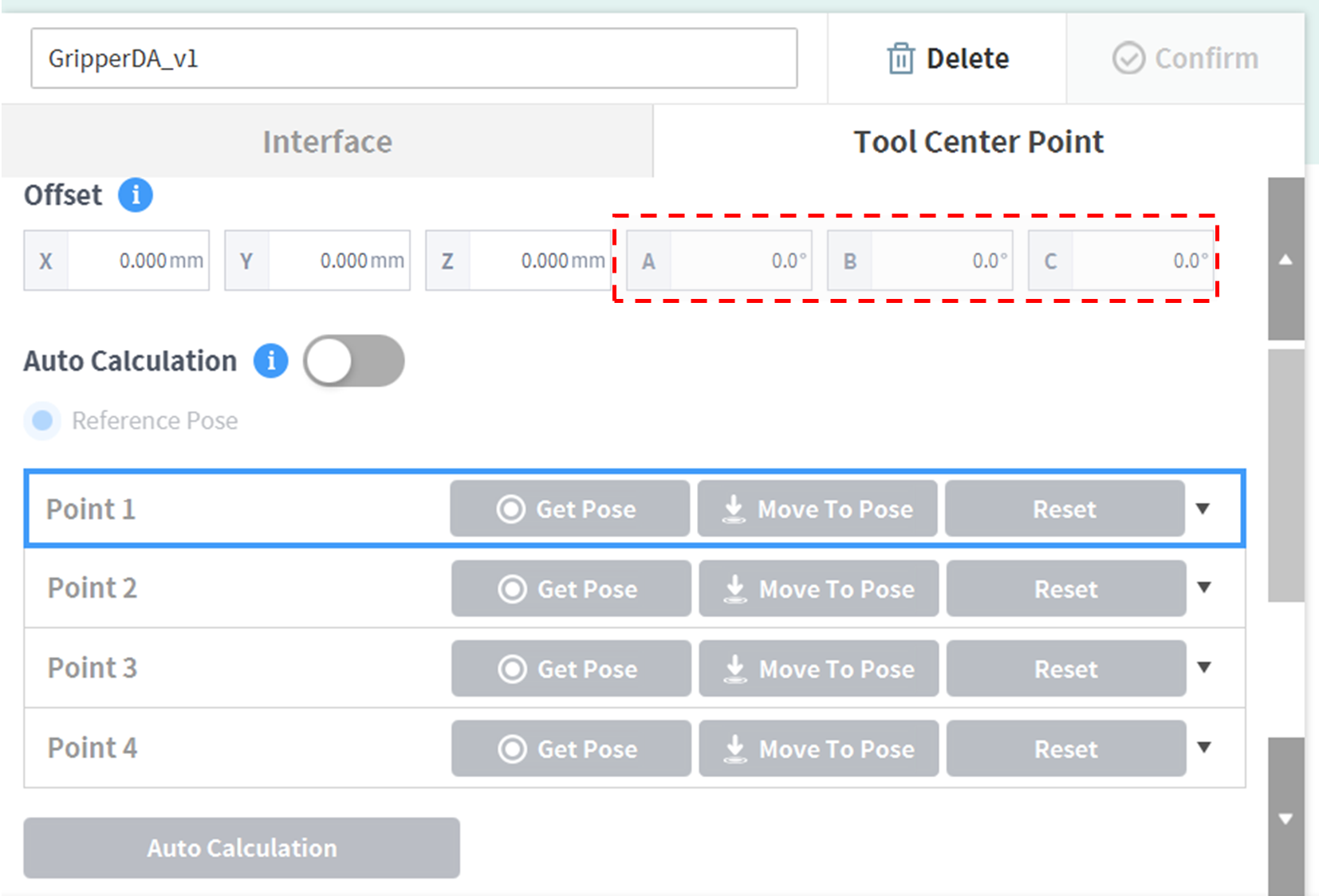
Task: Click the Delete trash can icon
Action: click(x=900, y=58)
